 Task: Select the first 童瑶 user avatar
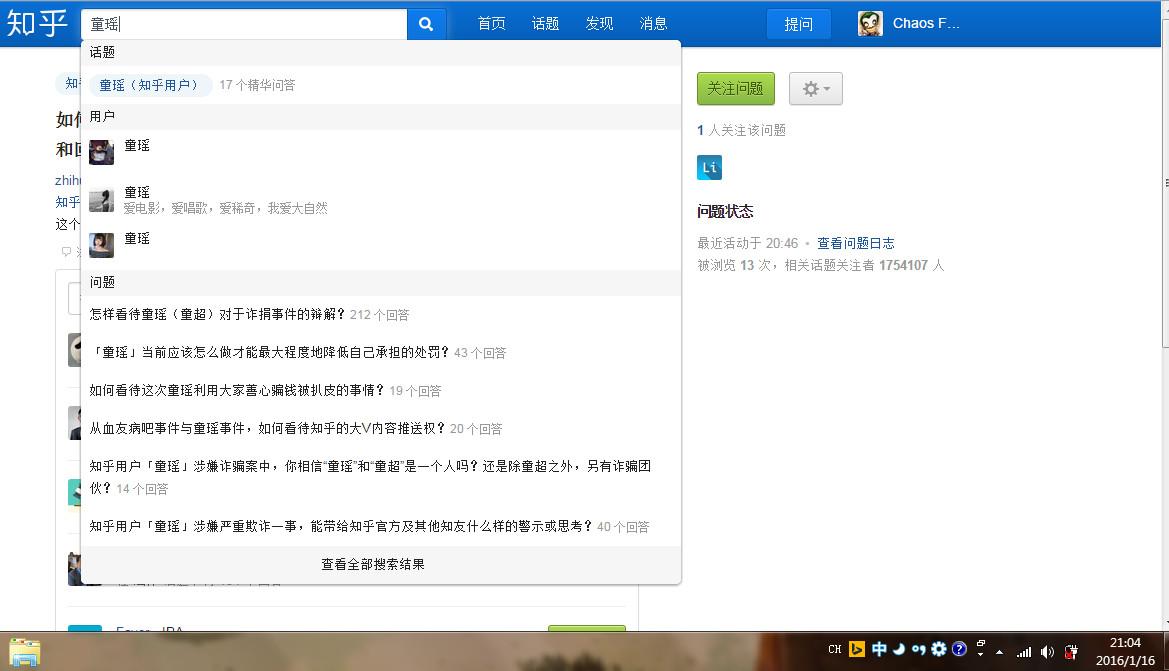click(x=101, y=152)
